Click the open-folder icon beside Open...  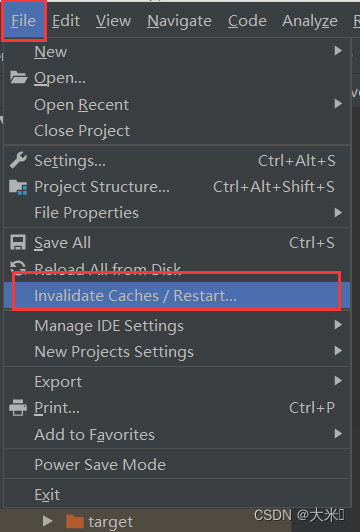point(18,78)
